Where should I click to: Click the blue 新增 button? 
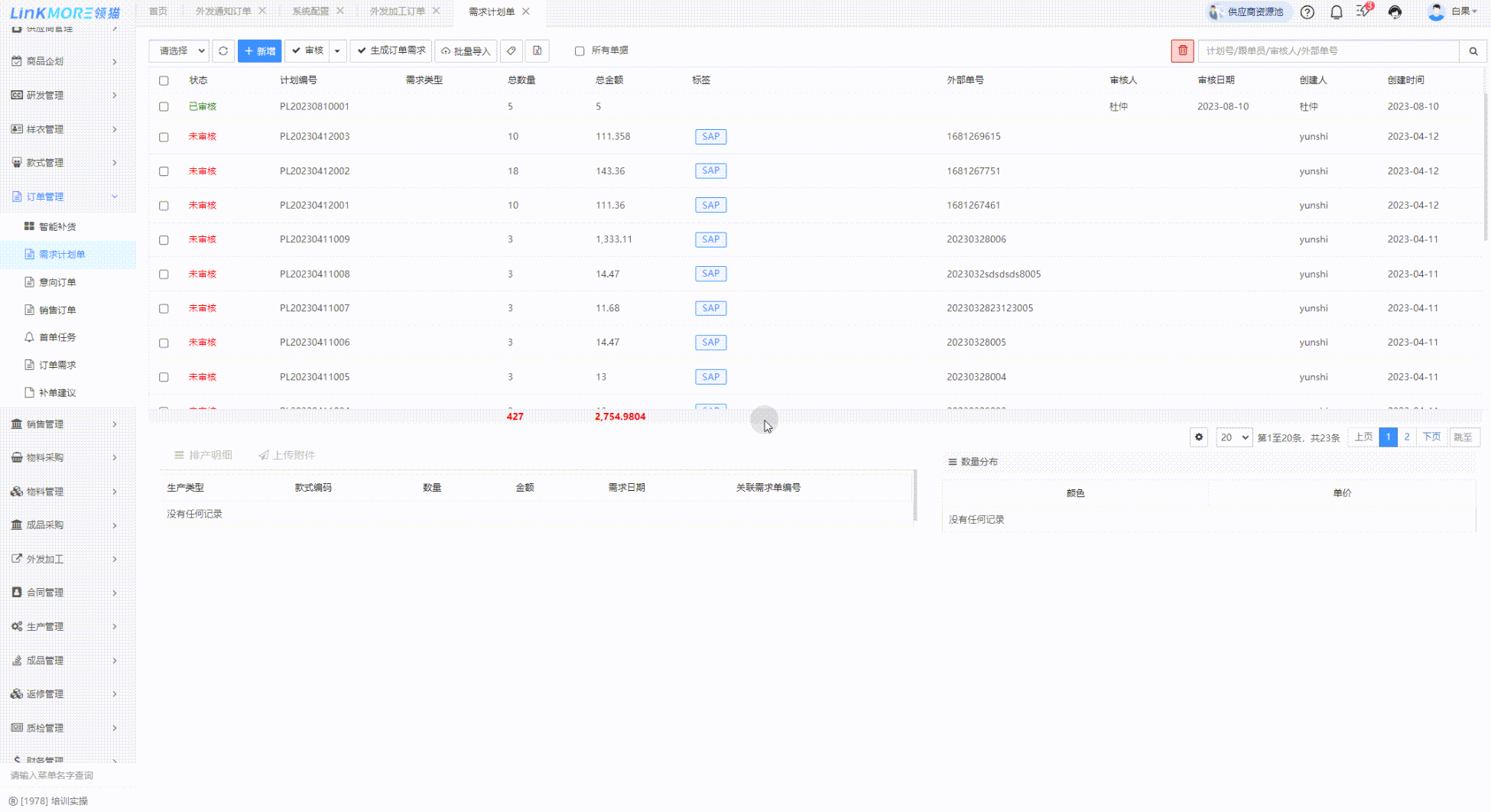pos(259,51)
